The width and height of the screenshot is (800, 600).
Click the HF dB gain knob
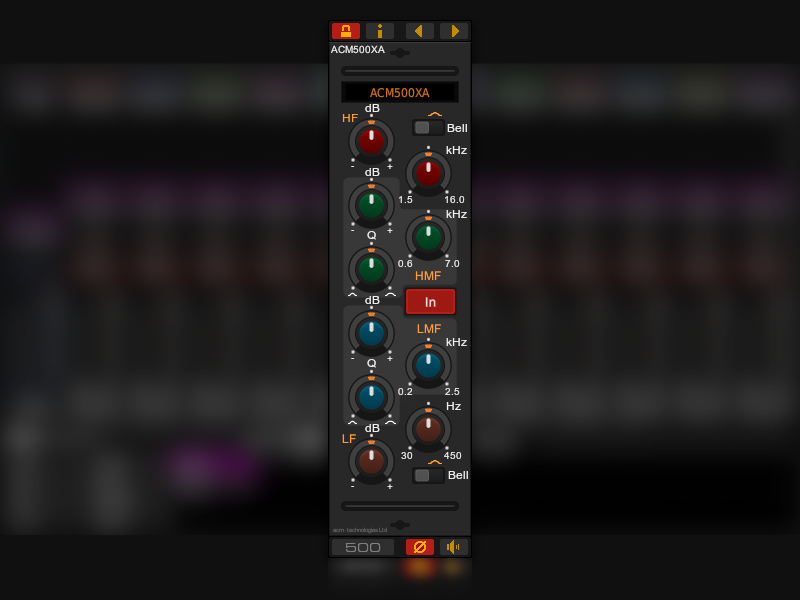pos(371,141)
